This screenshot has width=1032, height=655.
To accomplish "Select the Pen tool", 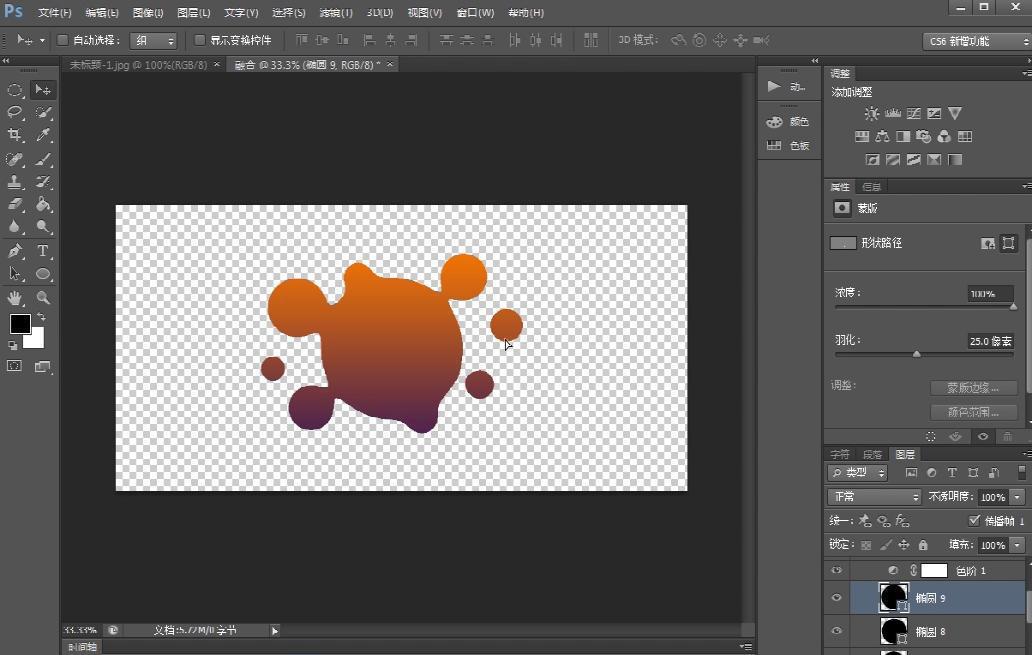I will click(14, 251).
